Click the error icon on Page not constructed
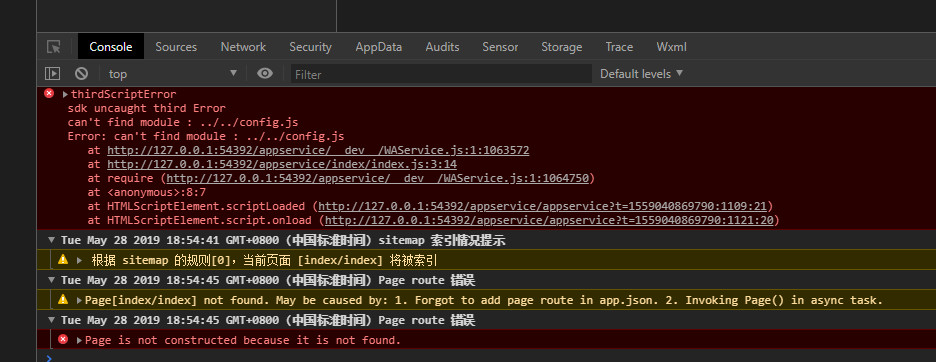This screenshot has height=362, width=936. [63, 339]
